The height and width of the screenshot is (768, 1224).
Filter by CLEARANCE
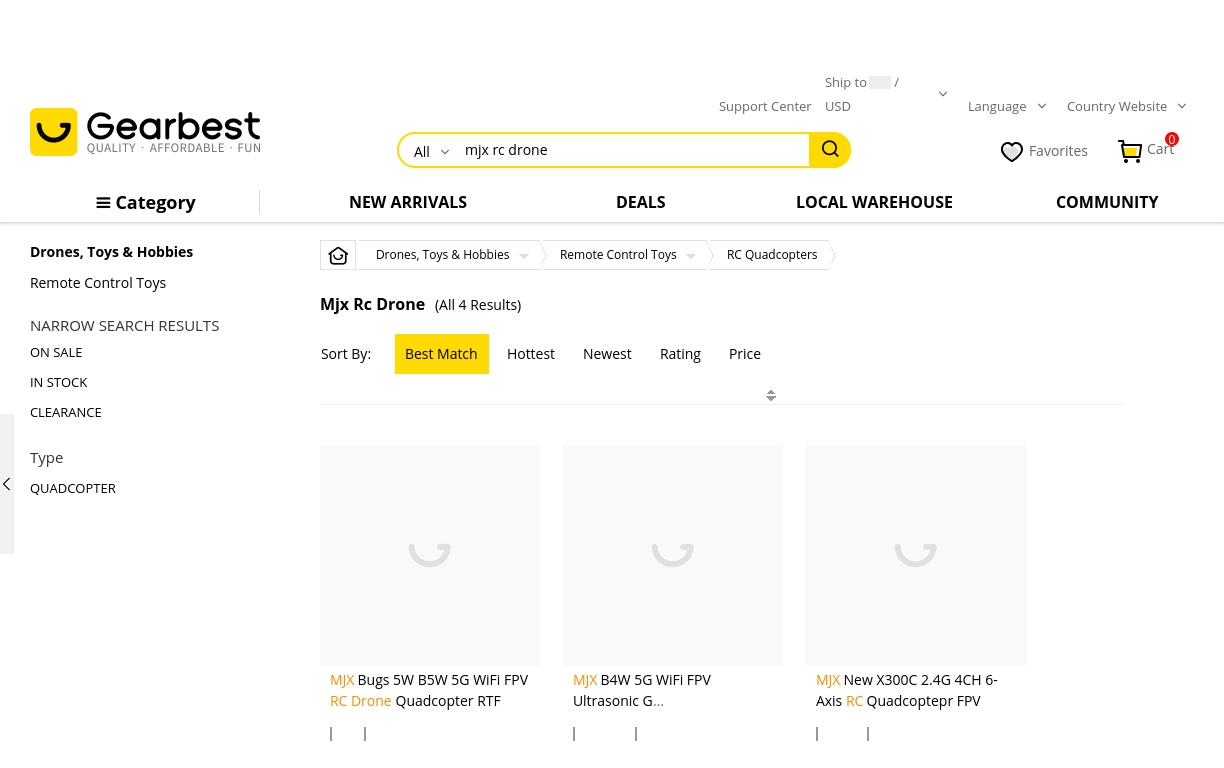pyautogui.click(x=66, y=412)
